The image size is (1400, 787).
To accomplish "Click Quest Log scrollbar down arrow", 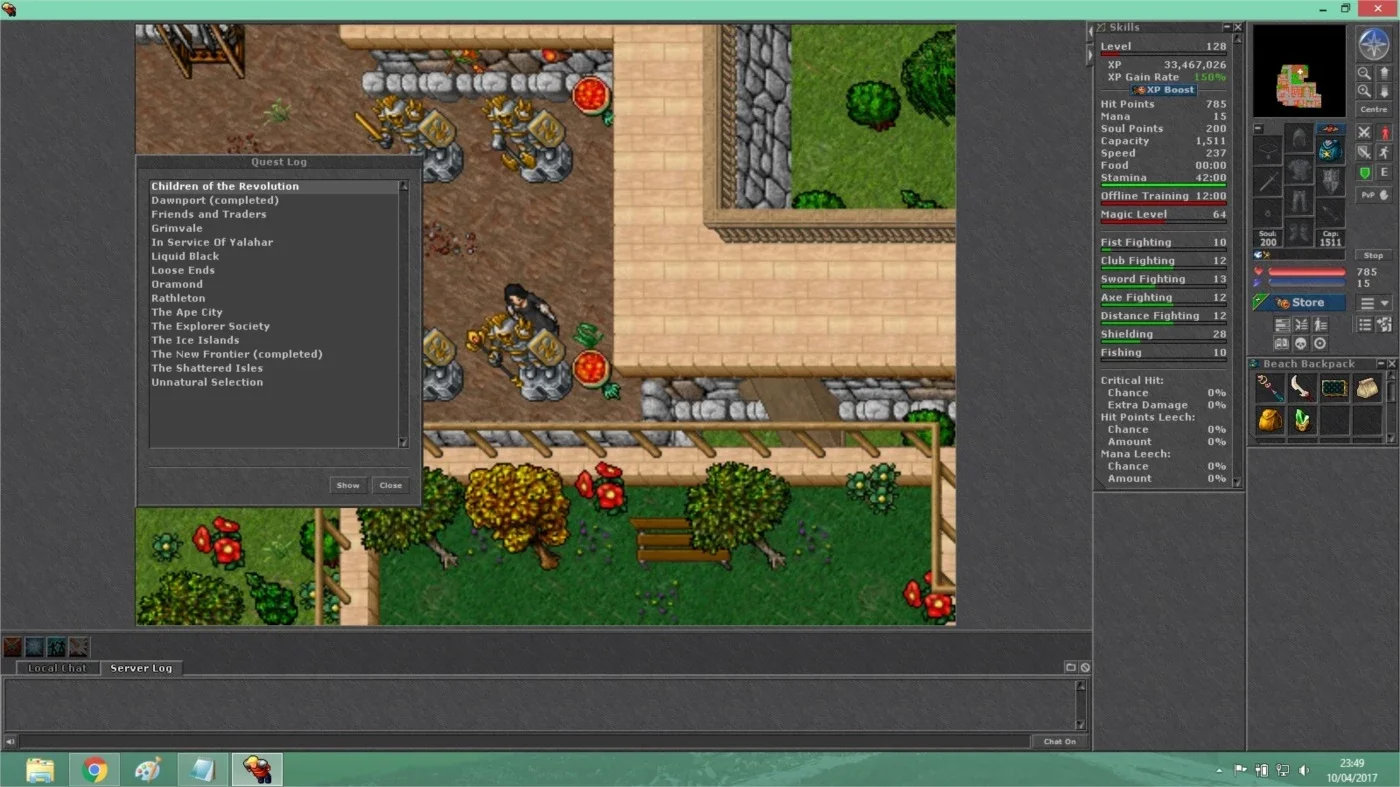I will point(404,442).
